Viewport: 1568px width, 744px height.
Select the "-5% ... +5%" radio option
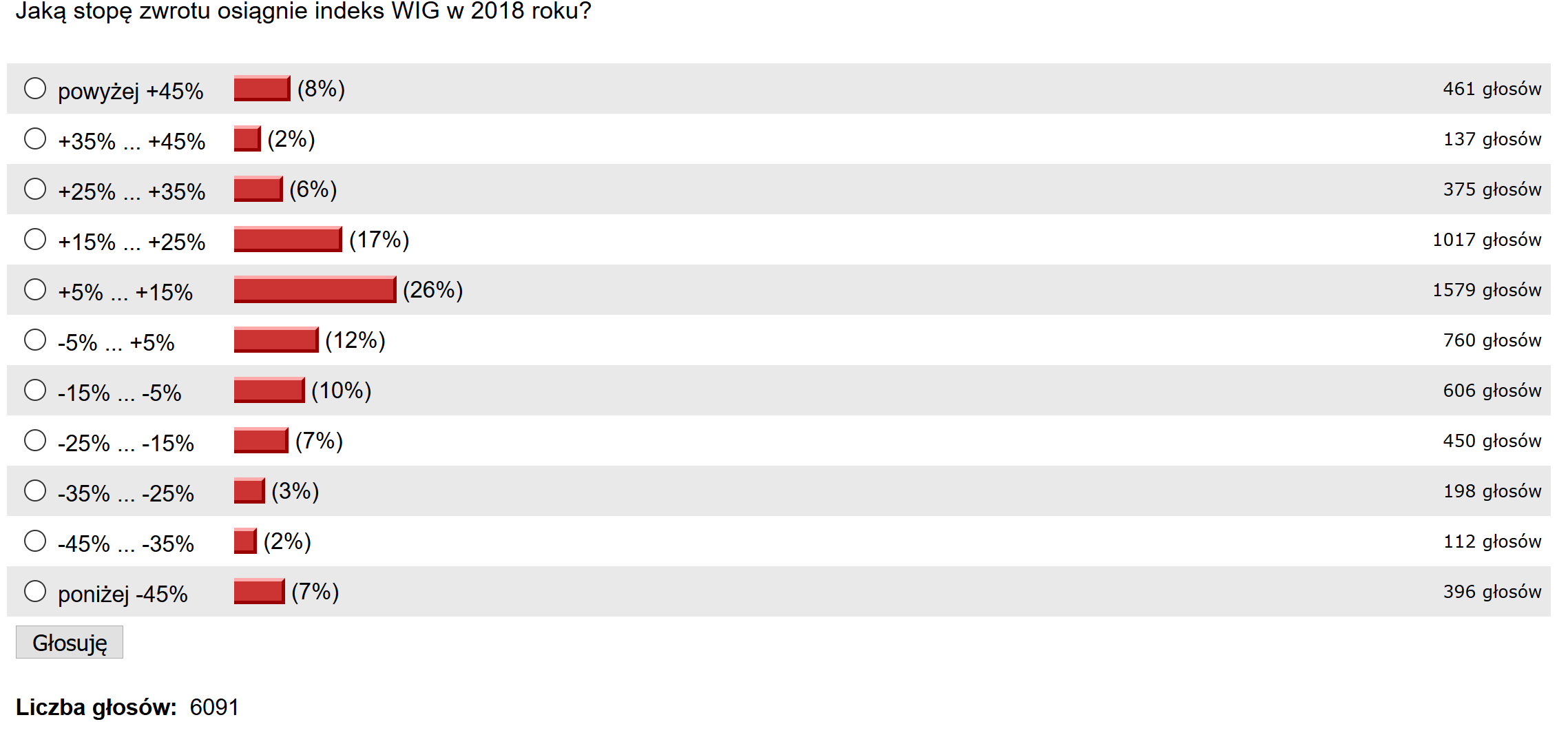[35, 340]
